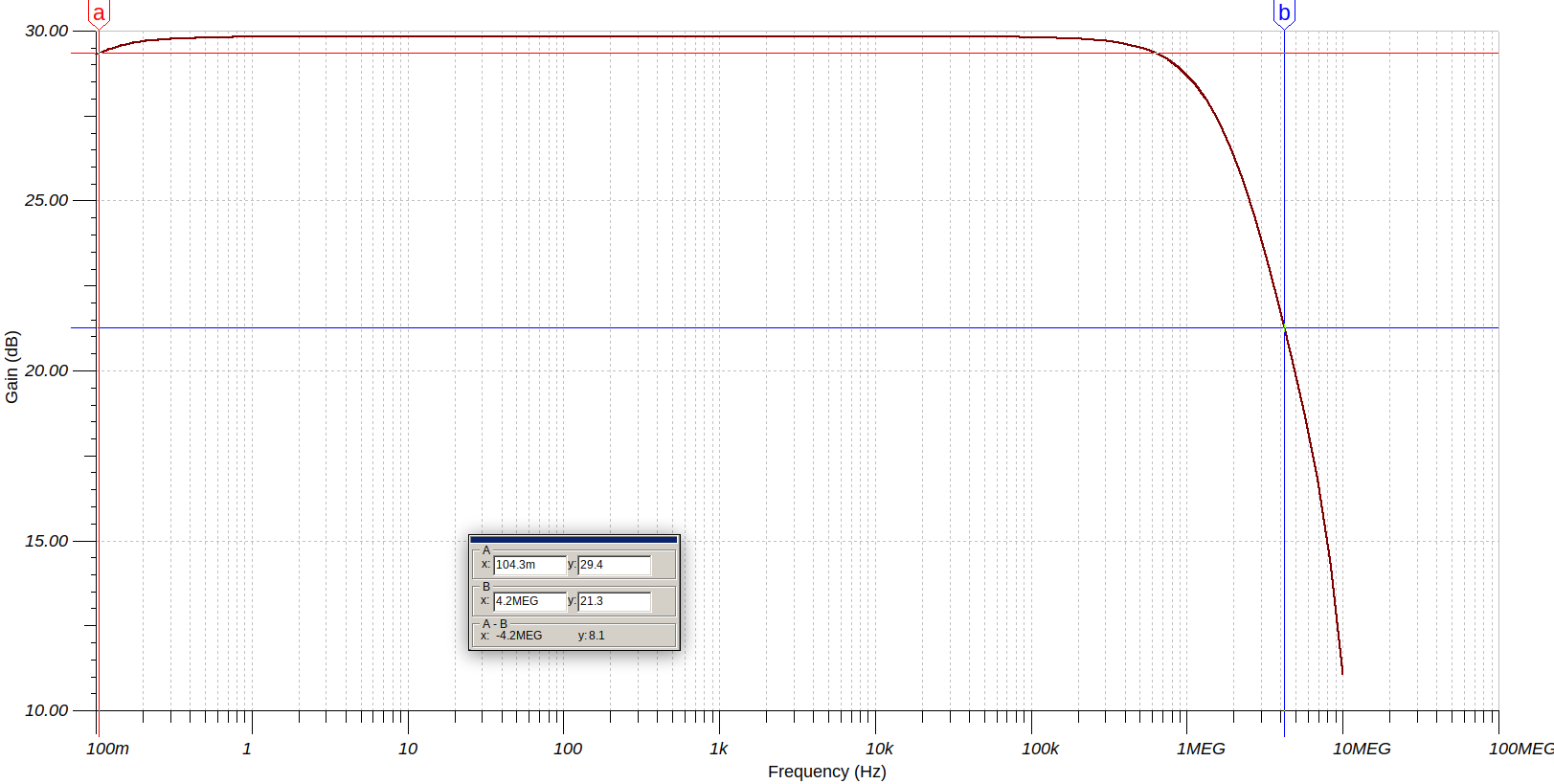Select cursor marker a at top

99,14
